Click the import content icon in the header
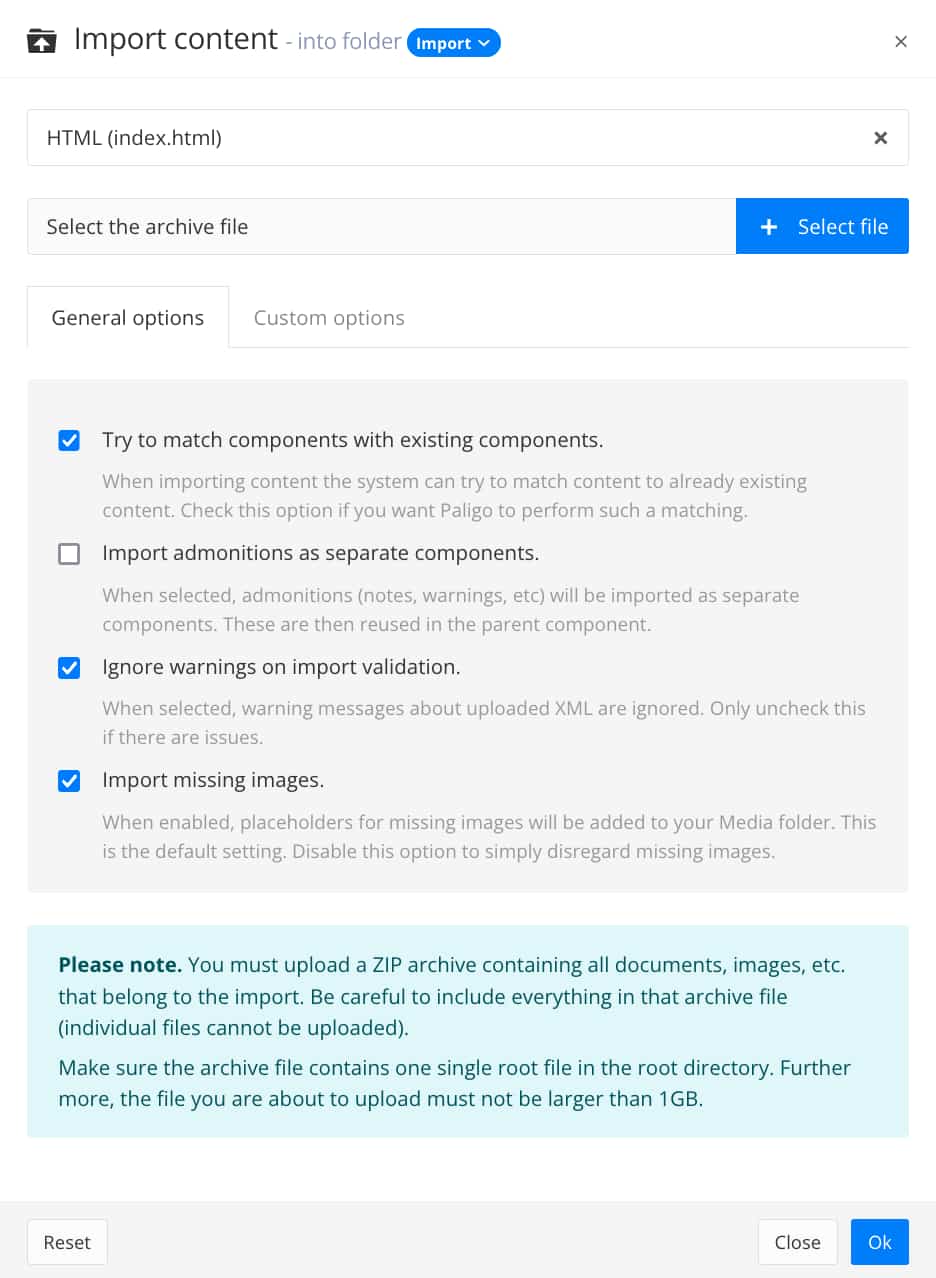936x1278 pixels. coord(41,39)
